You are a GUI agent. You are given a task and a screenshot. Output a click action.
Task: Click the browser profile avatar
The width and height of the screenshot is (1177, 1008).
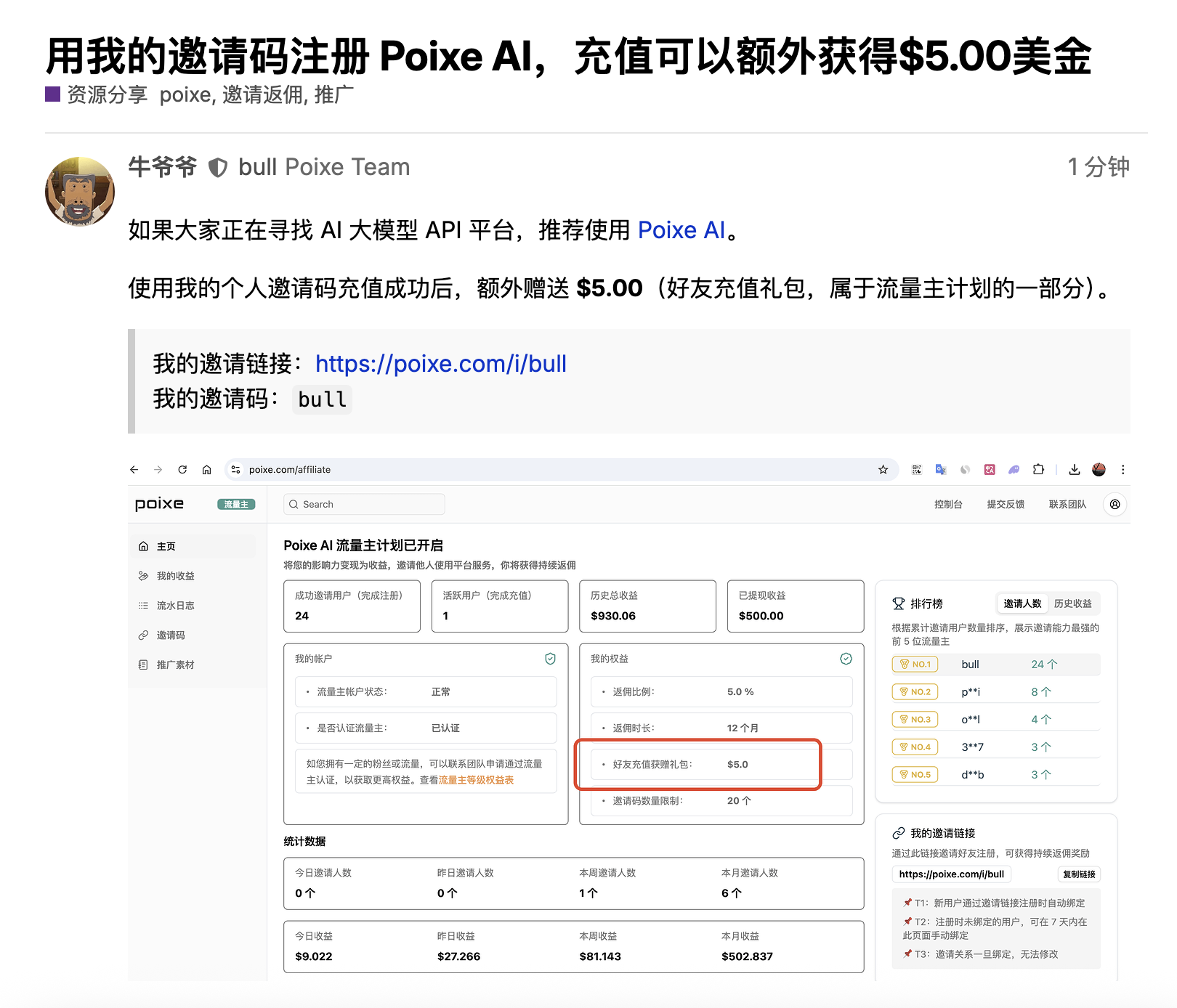(x=1099, y=470)
